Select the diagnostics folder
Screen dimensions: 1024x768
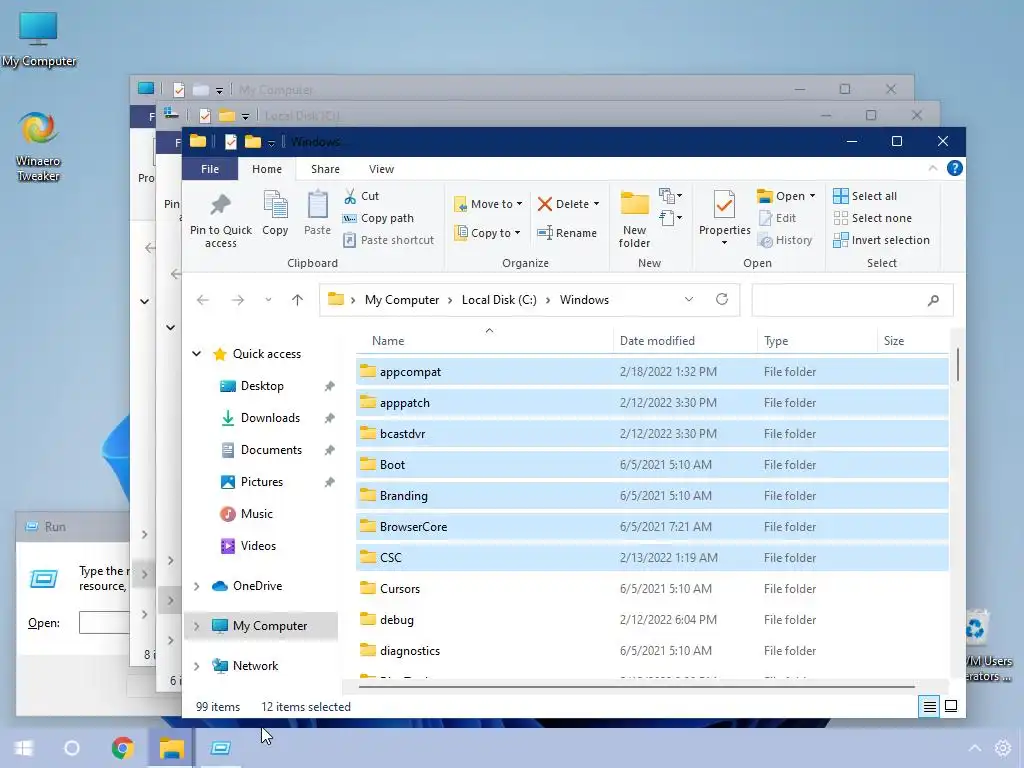pyautogui.click(x=652, y=650)
